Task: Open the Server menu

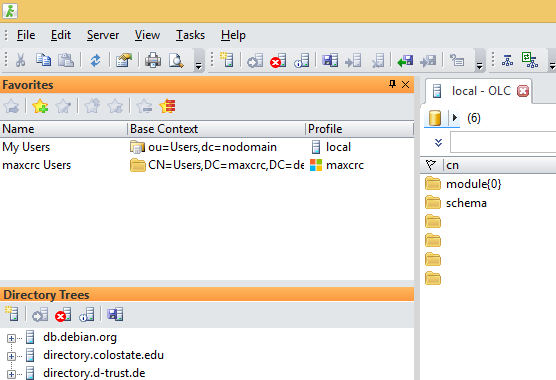Action: [103, 35]
